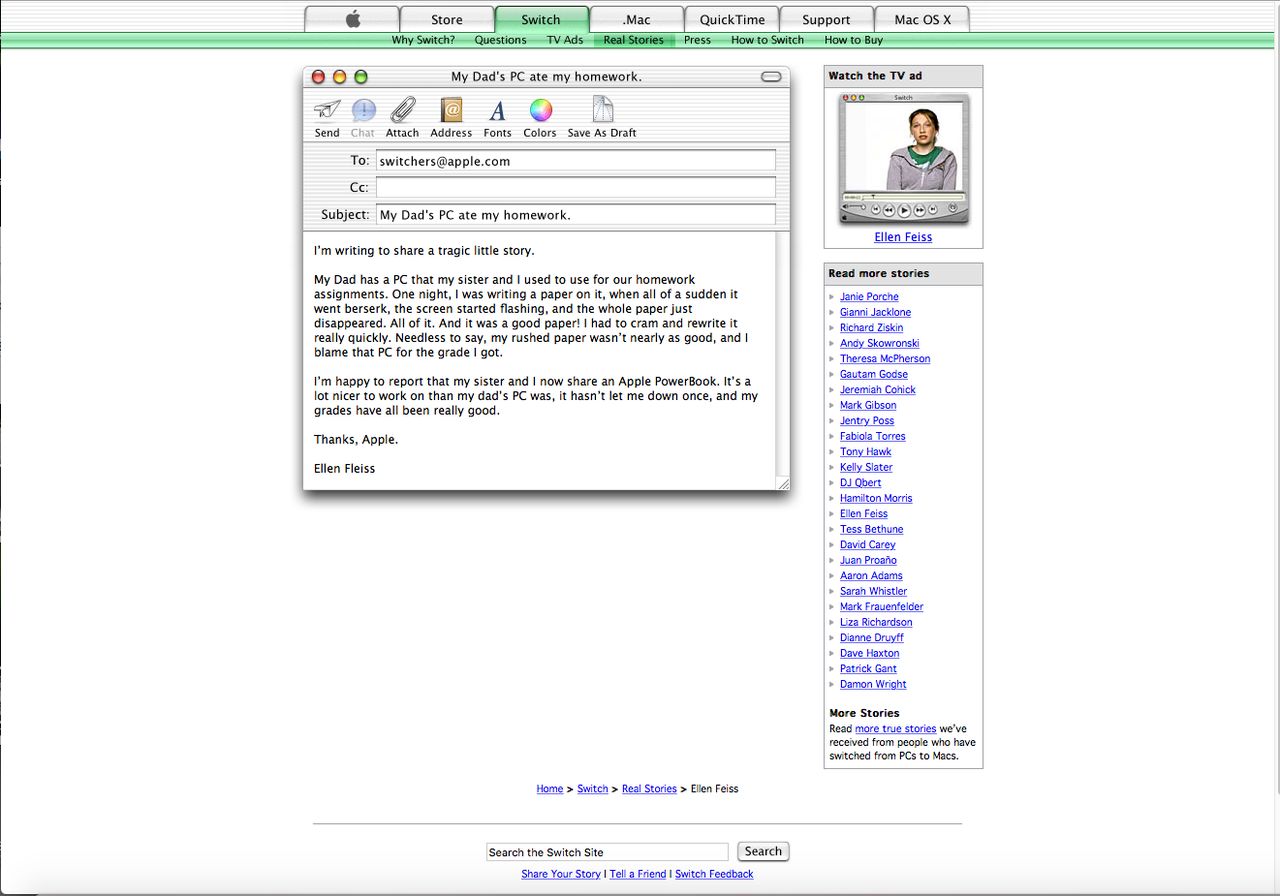Open the Ellen Feiss link under video
This screenshot has height=896, width=1280.
tap(903, 237)
